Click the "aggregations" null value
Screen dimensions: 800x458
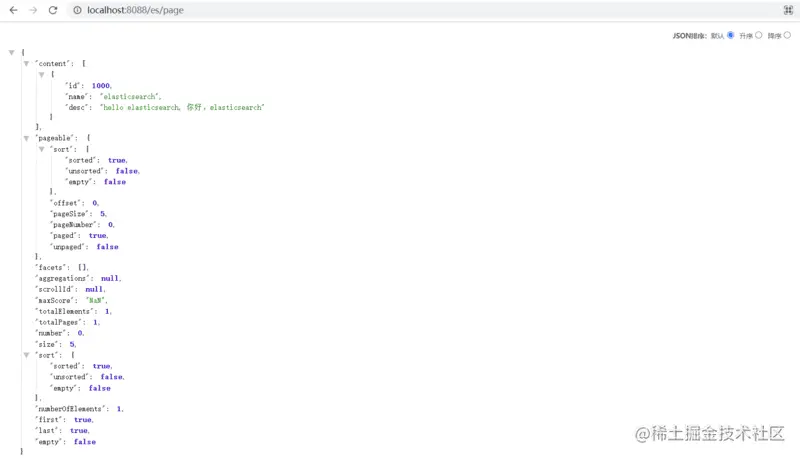[110, 278]
